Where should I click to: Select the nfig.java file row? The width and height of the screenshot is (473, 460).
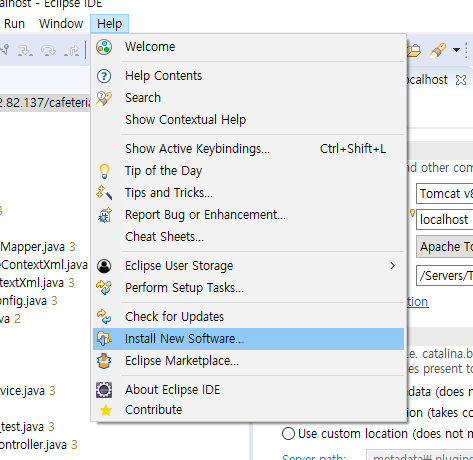(x=29, y=301)
